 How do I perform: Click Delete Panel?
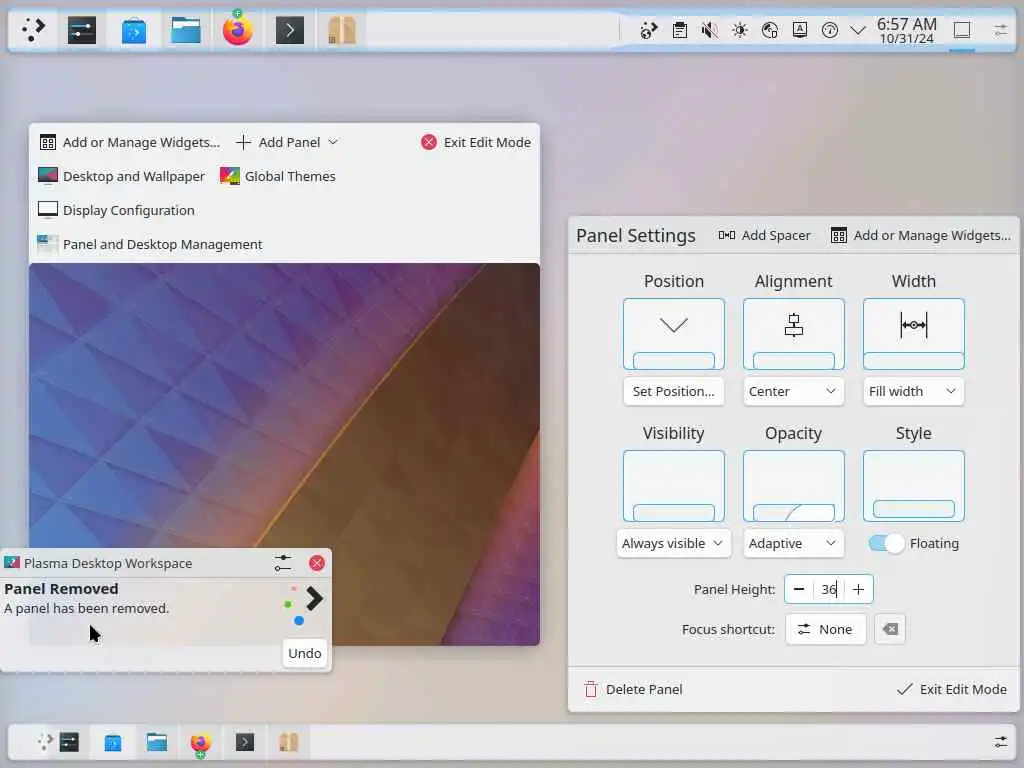(633, 689)
